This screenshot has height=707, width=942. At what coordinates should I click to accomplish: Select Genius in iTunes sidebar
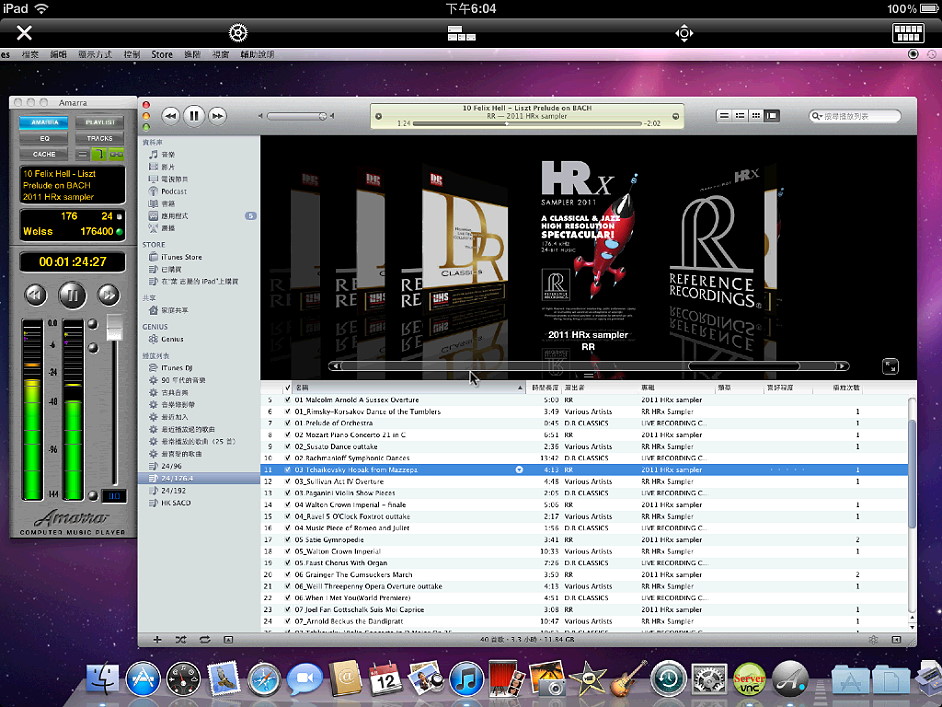tap(172, 339)
